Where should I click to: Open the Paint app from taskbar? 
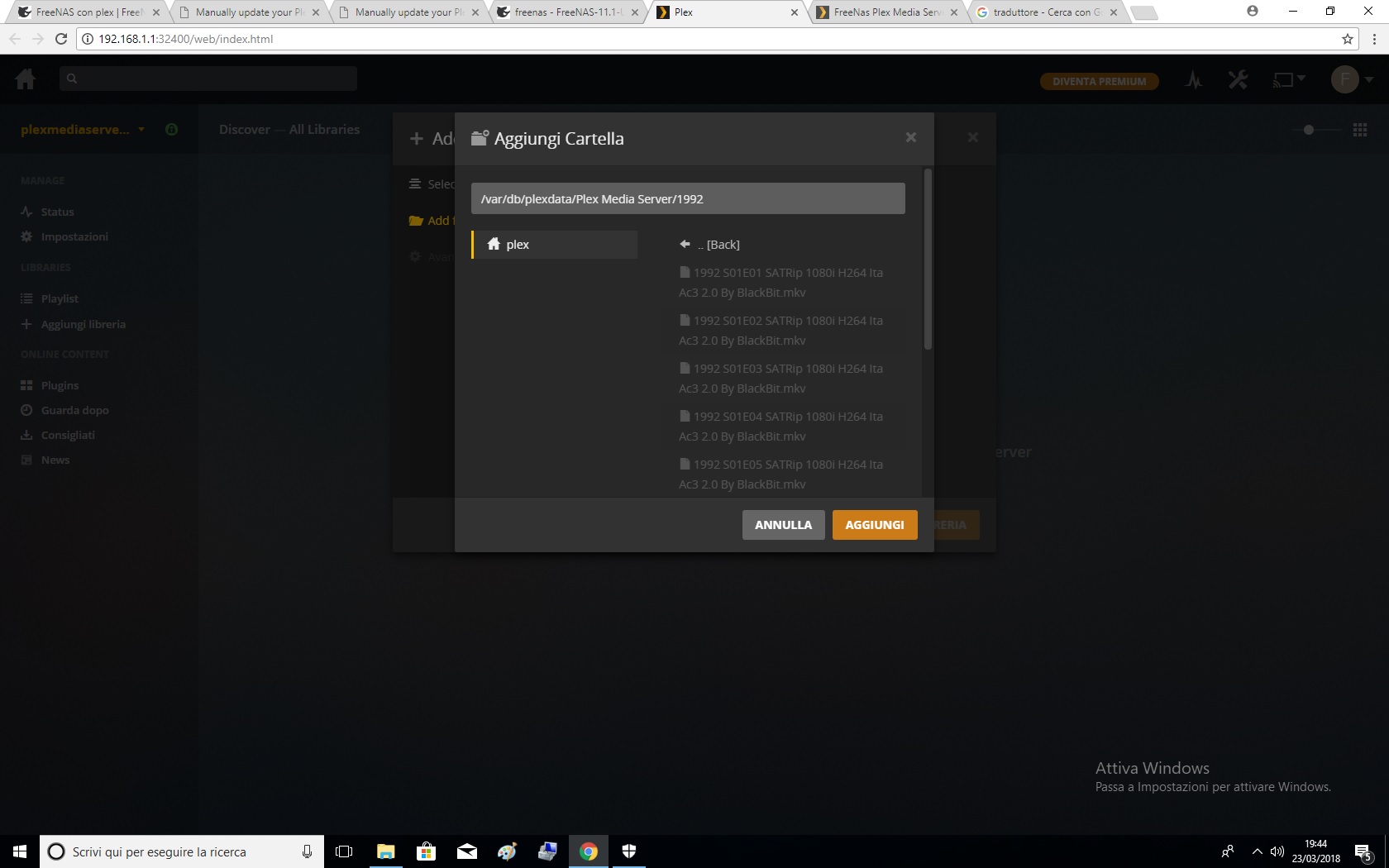pos(508,851)
